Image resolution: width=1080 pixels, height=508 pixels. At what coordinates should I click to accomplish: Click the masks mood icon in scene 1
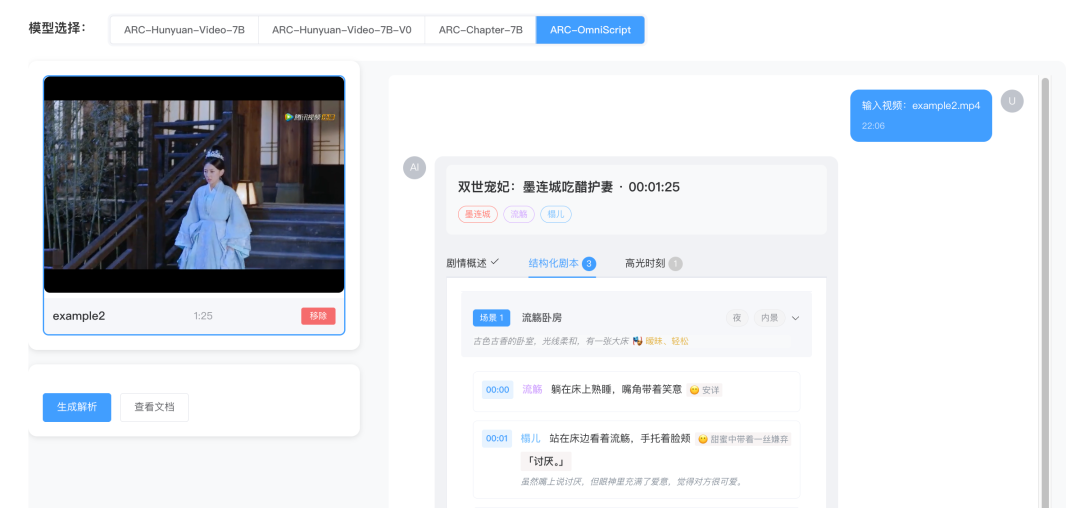637,341
